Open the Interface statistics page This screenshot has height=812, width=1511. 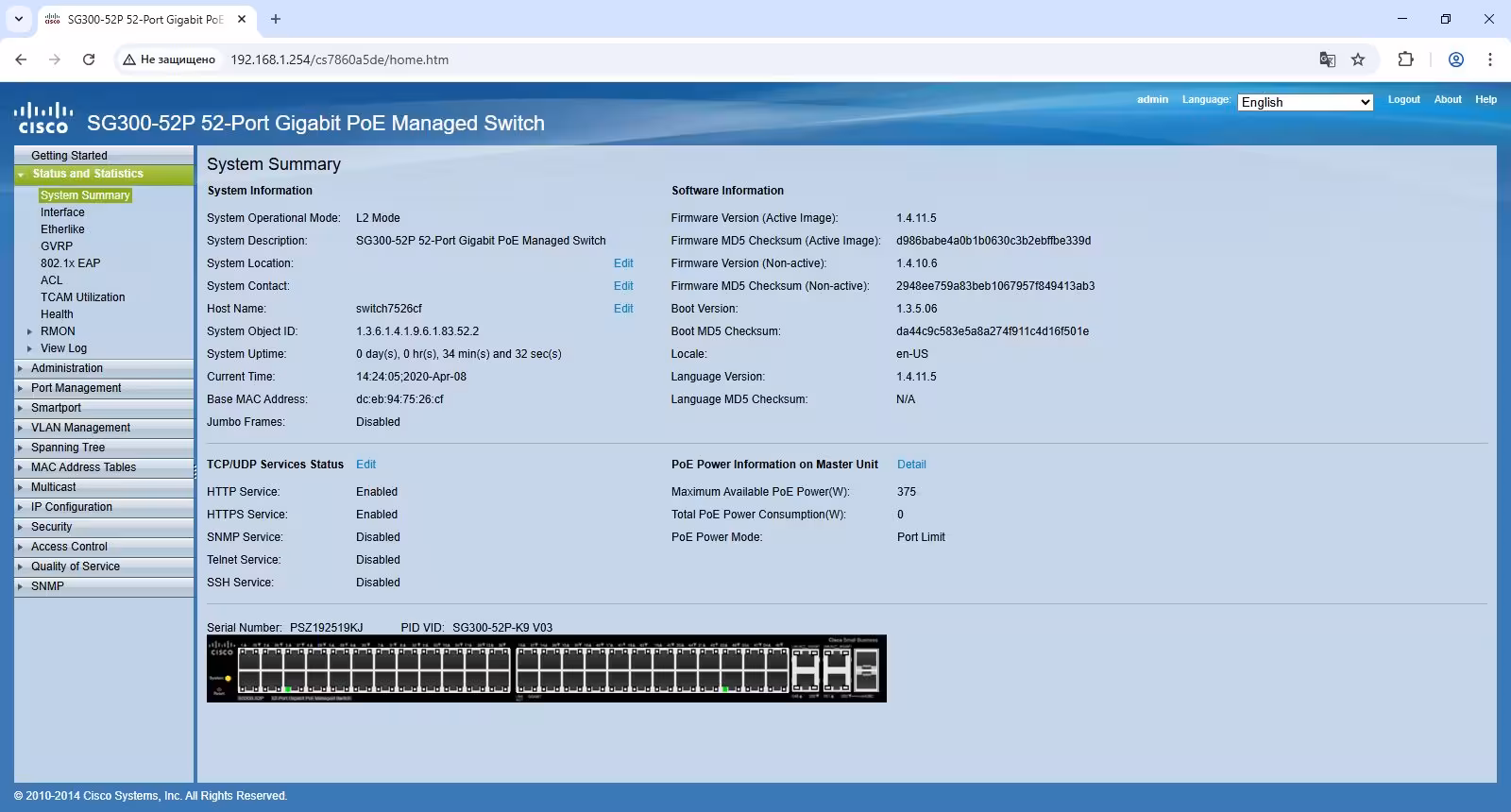(62, 212)
